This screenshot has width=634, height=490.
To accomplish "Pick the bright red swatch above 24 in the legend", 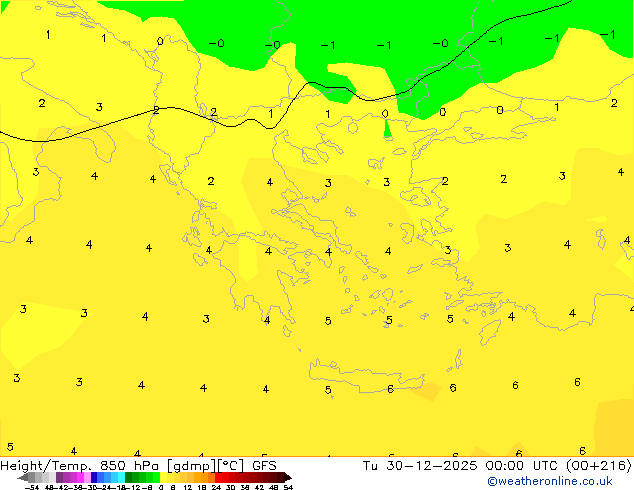I will 218,478.
